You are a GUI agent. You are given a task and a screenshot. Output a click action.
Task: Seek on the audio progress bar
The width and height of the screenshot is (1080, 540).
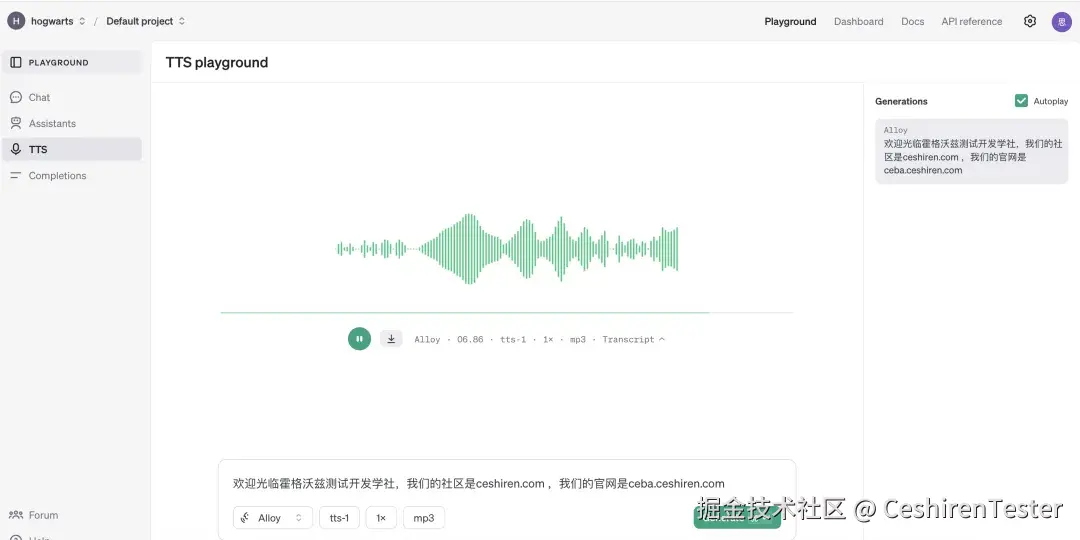[x=506, y=313]
